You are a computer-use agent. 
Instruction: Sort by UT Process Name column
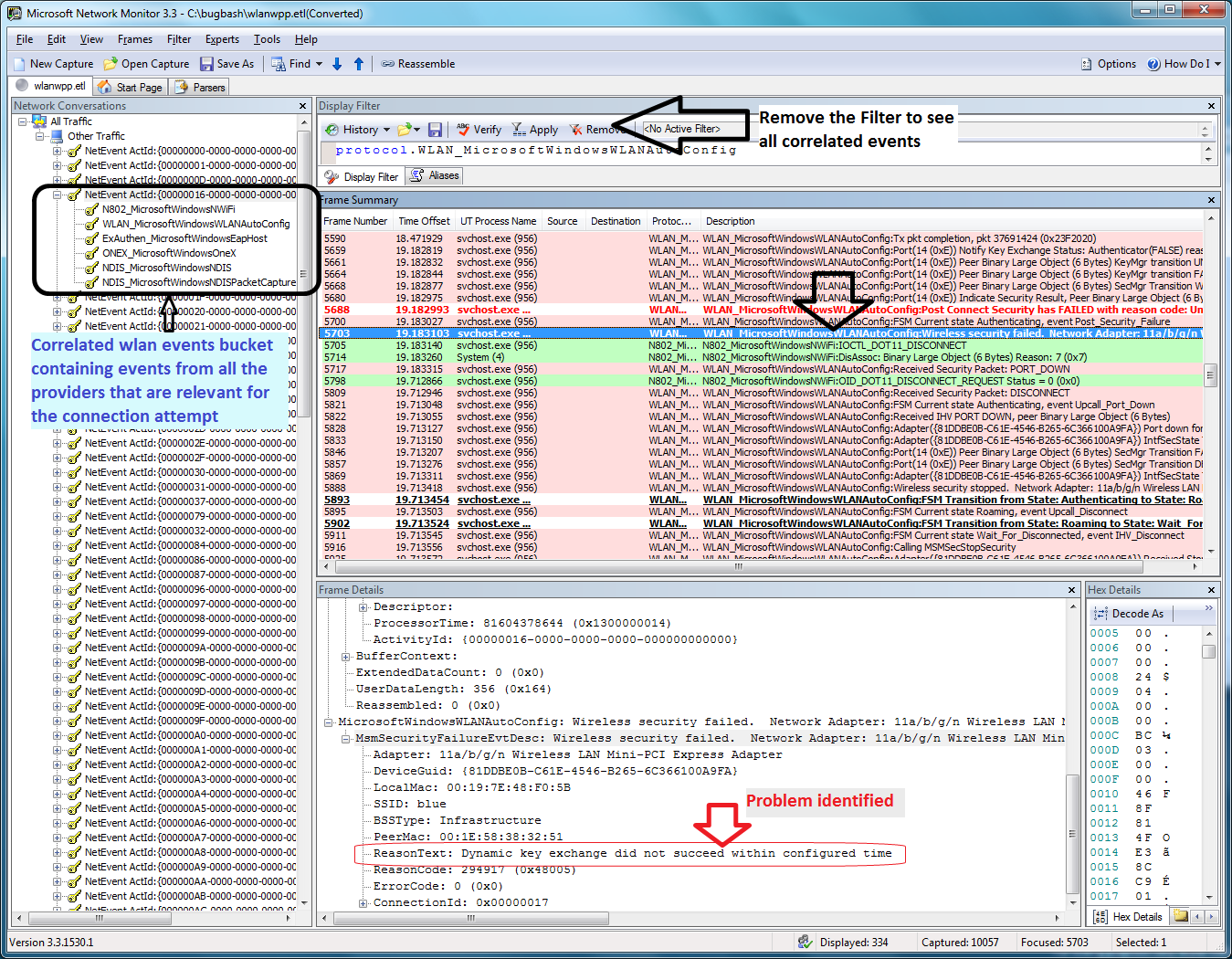[x=498, y=221]
